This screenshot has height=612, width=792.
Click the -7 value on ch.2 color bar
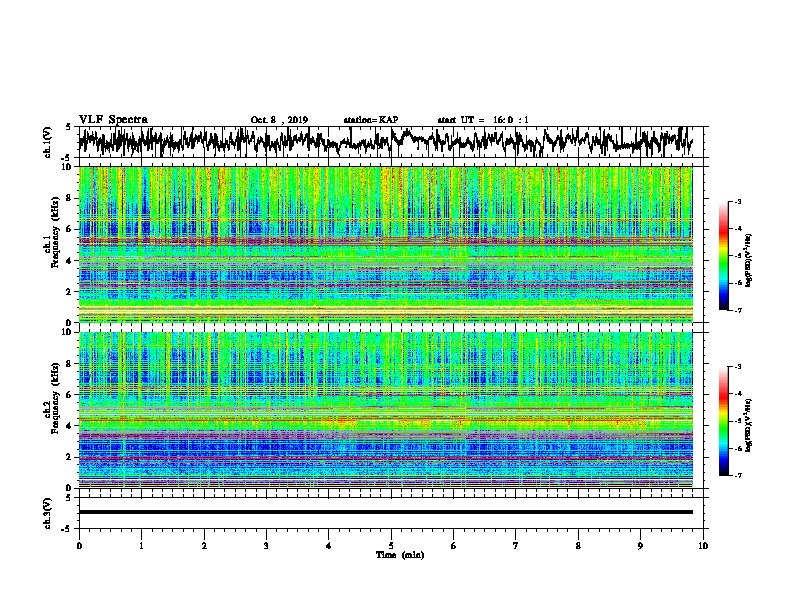click(738, 476)
